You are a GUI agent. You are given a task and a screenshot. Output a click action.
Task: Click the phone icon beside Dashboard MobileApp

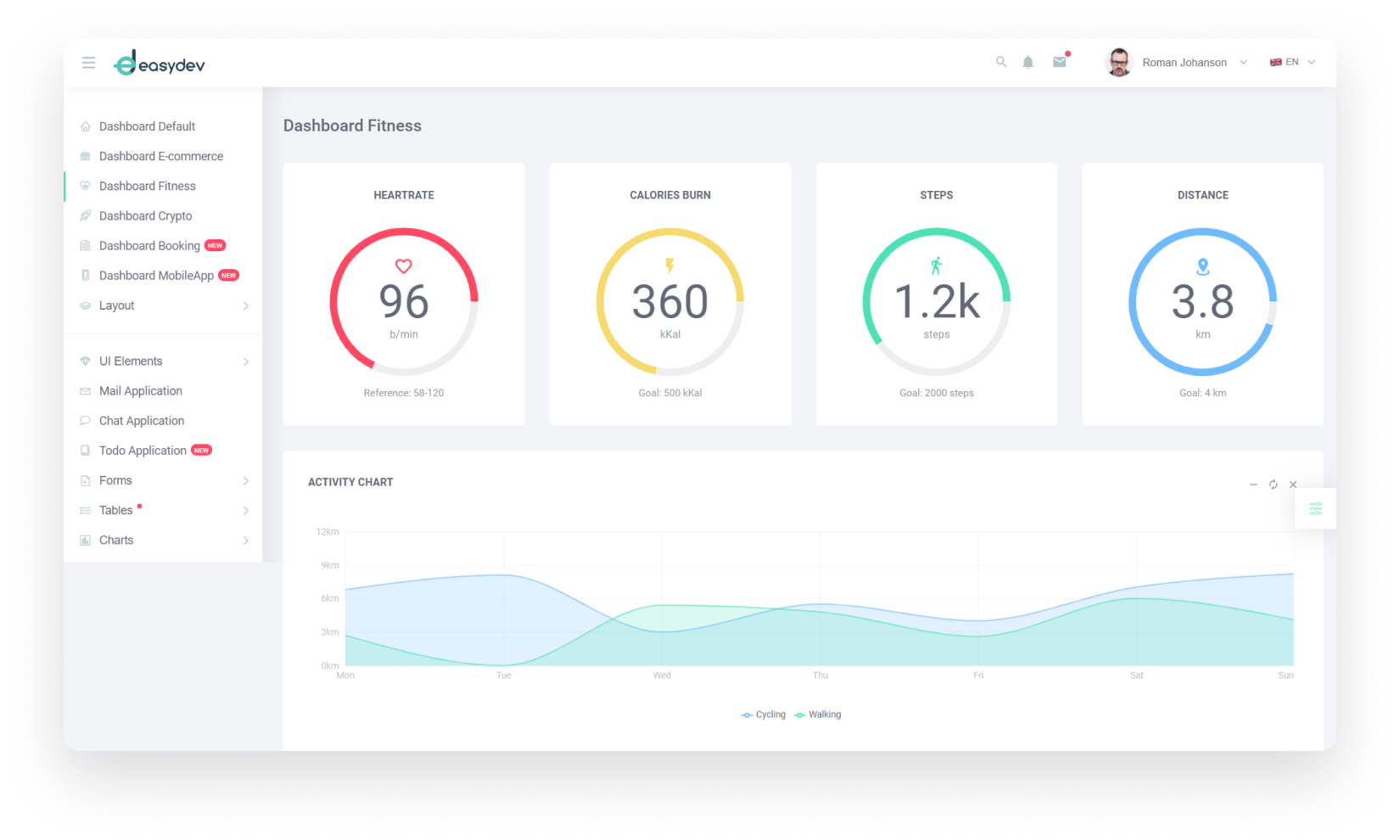tap(85, 275)
